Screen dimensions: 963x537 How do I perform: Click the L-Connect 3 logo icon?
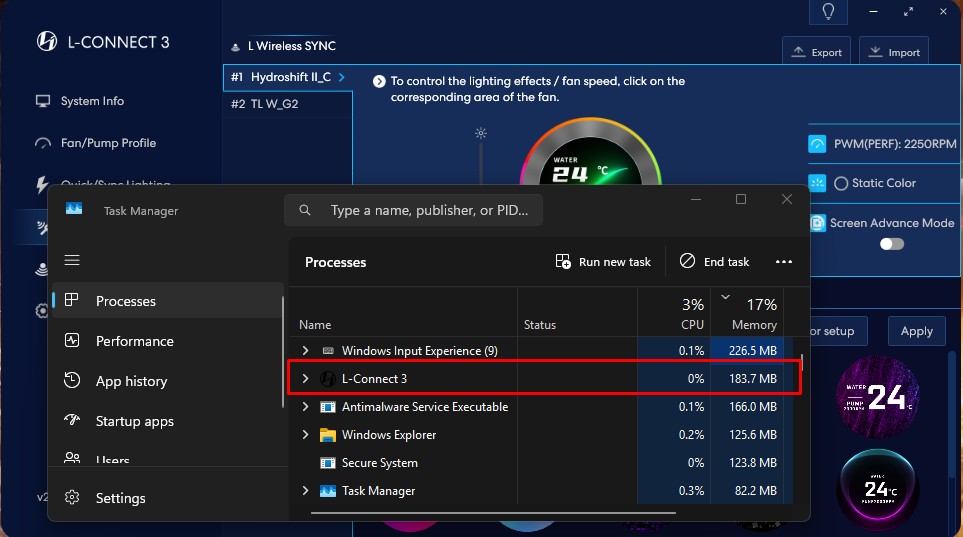(x=47, y=42)
